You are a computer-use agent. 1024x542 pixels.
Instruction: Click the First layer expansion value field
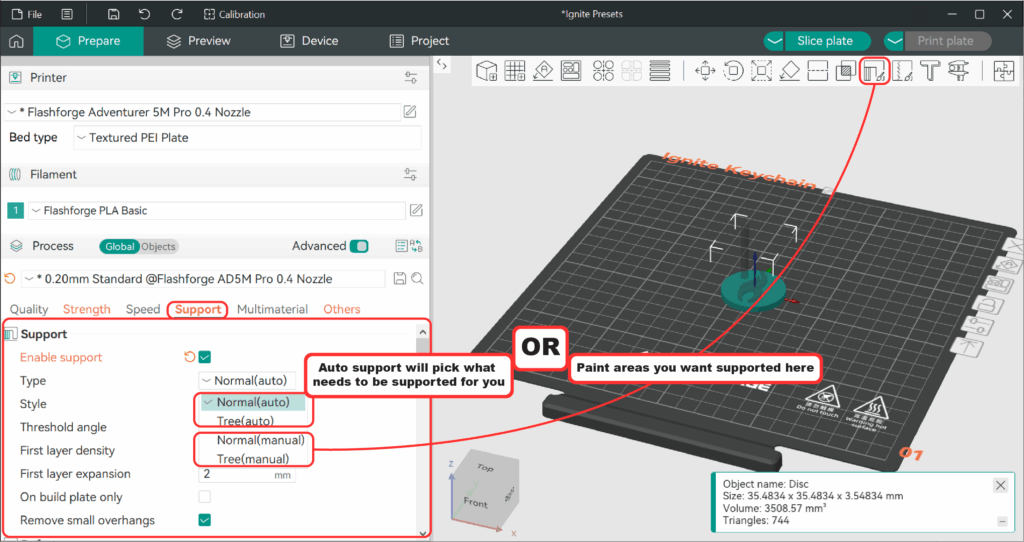[247, 474]
